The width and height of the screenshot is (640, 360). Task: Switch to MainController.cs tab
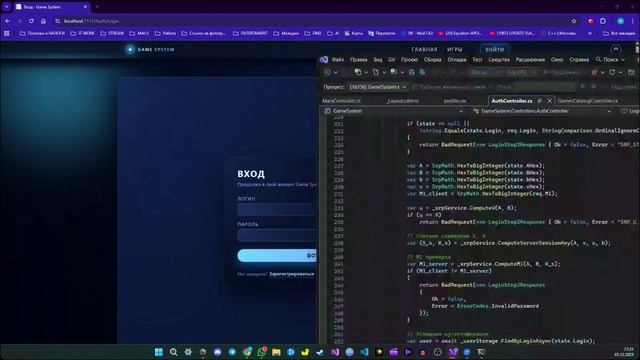(x=342, y=101)
